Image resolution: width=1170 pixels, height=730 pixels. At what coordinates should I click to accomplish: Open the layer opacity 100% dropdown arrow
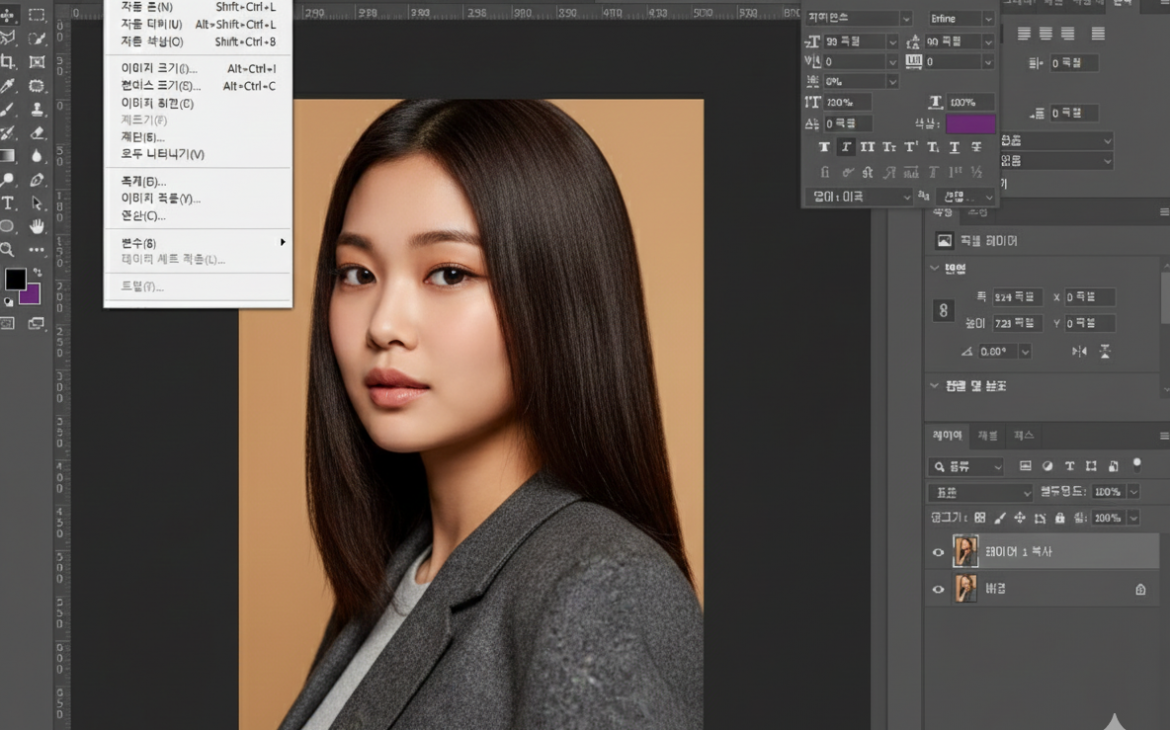coord(1133,492)
